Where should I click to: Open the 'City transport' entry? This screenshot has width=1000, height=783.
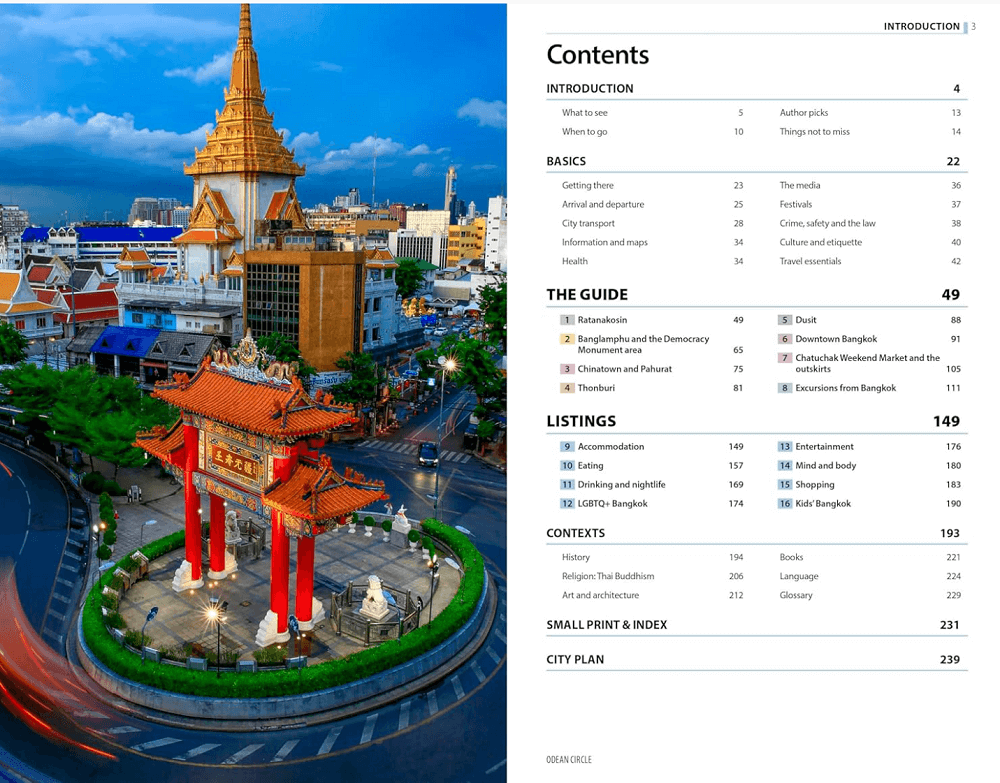(x=588, y=224)
